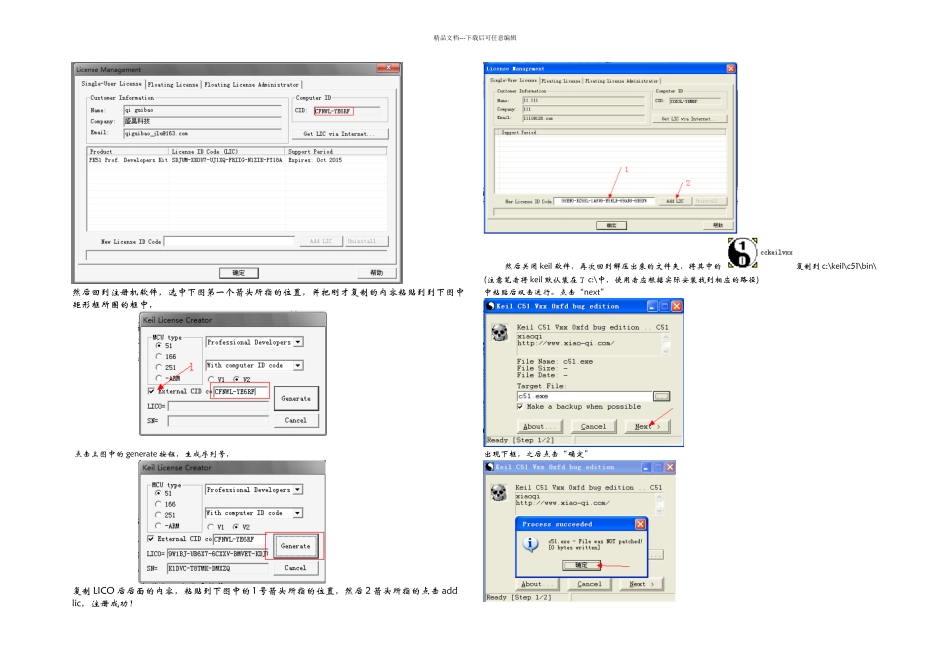Click Name field containing 'qi guibao'
Screen dimensions: 950x672
click(202, 110)
